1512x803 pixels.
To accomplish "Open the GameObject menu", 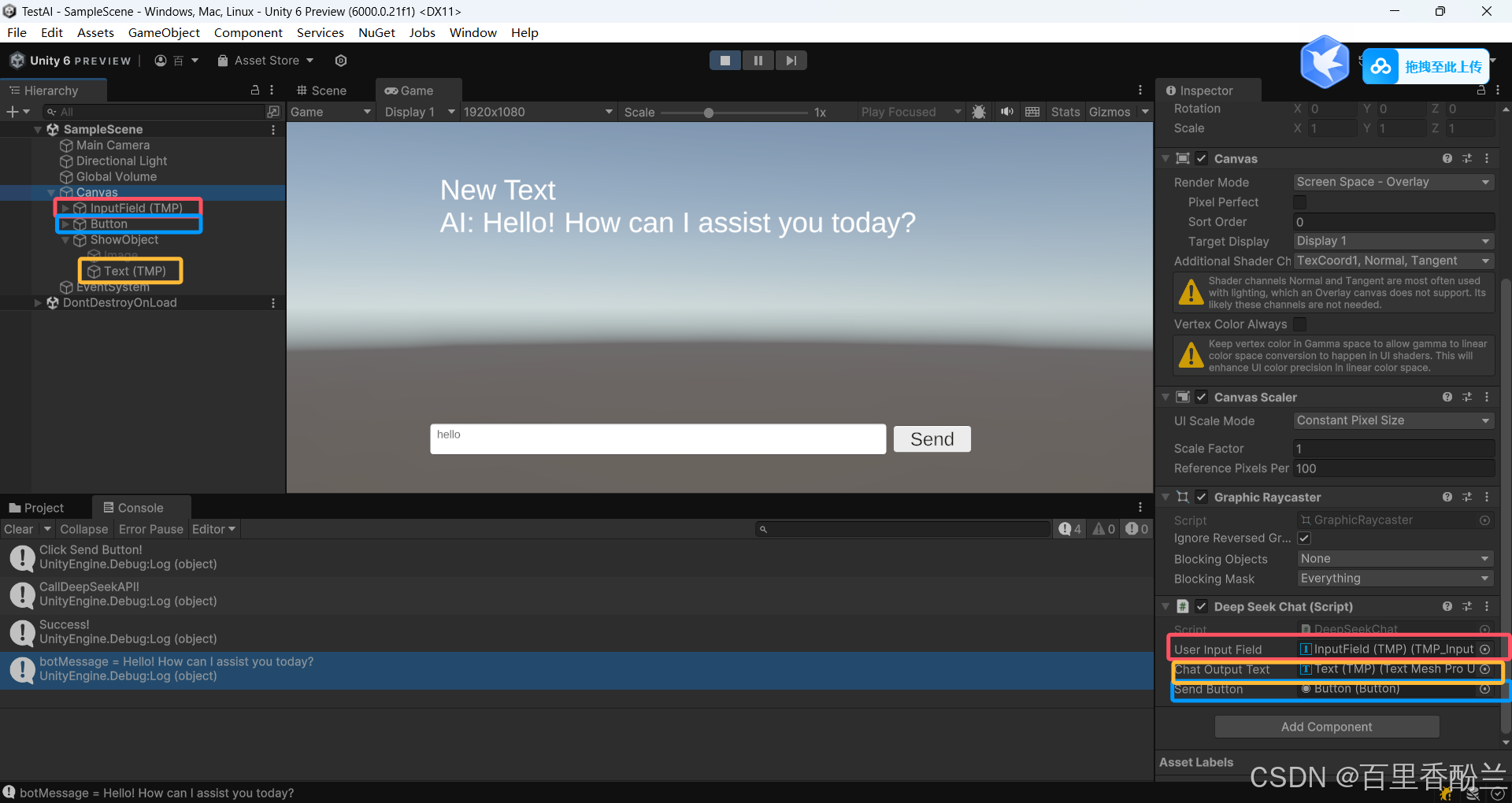I will click(x=164, y=32).
